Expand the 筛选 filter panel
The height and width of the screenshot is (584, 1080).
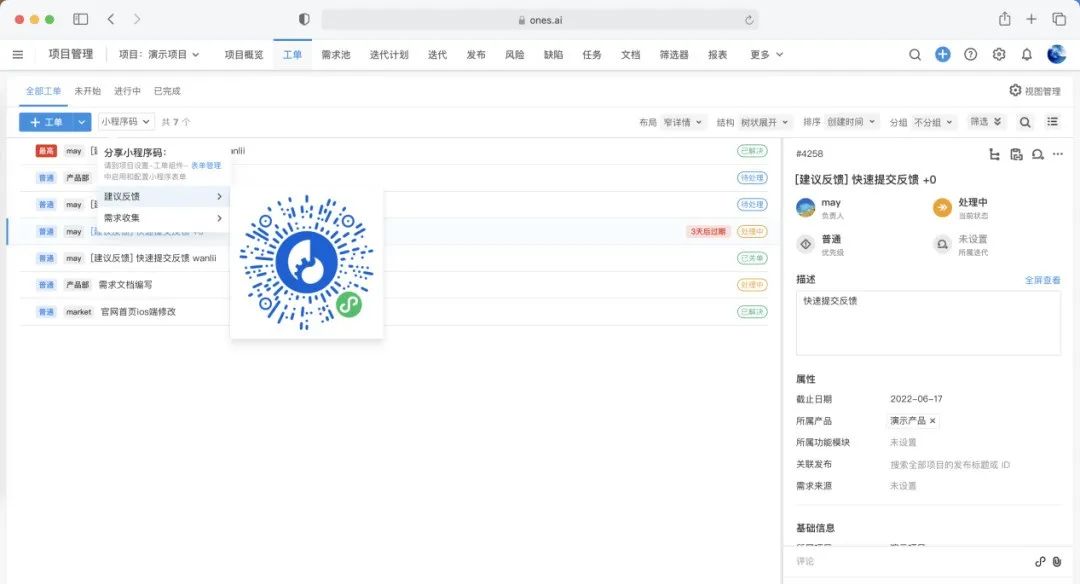click(984, 122)
